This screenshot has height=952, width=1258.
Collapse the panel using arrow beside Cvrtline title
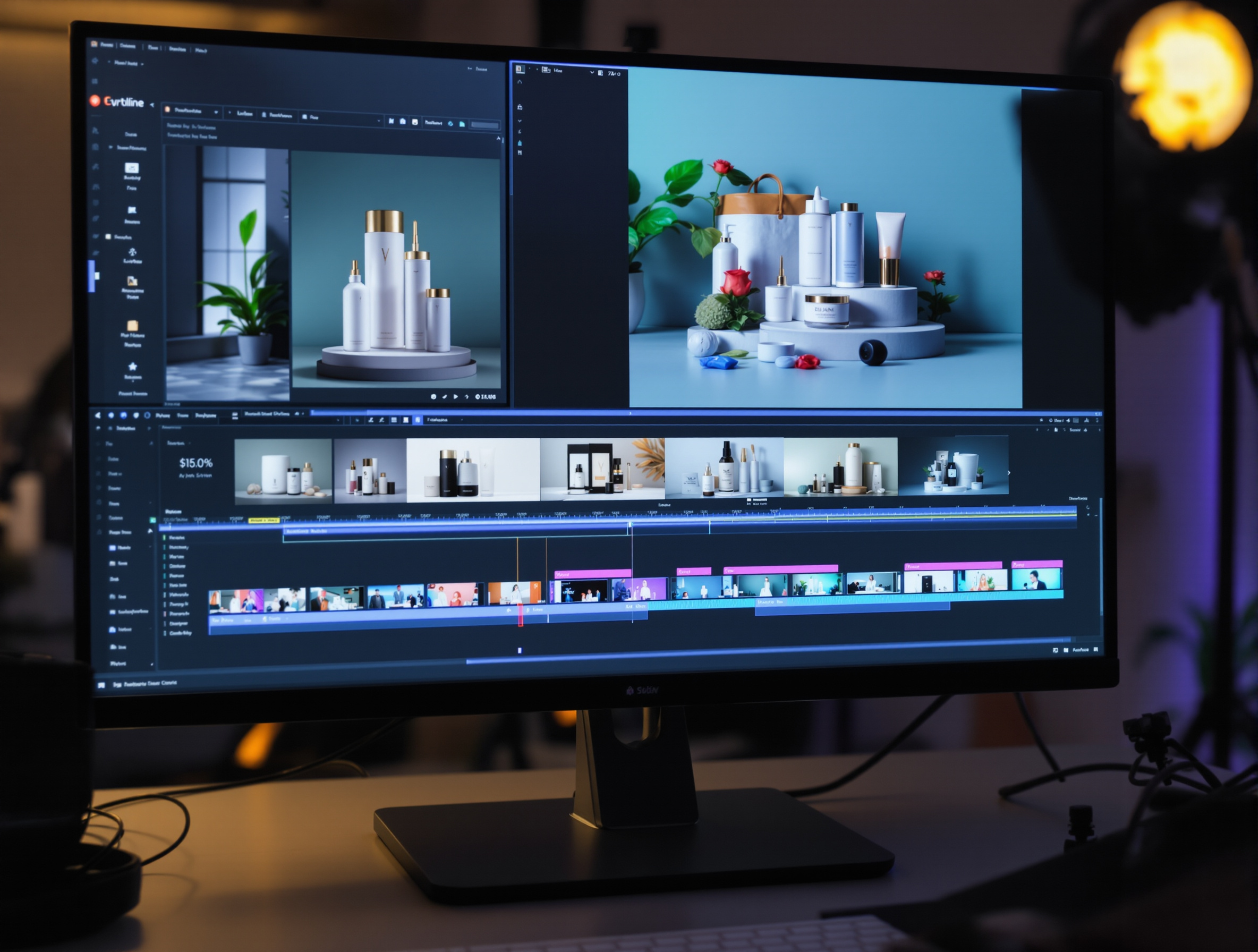[152, 105]
